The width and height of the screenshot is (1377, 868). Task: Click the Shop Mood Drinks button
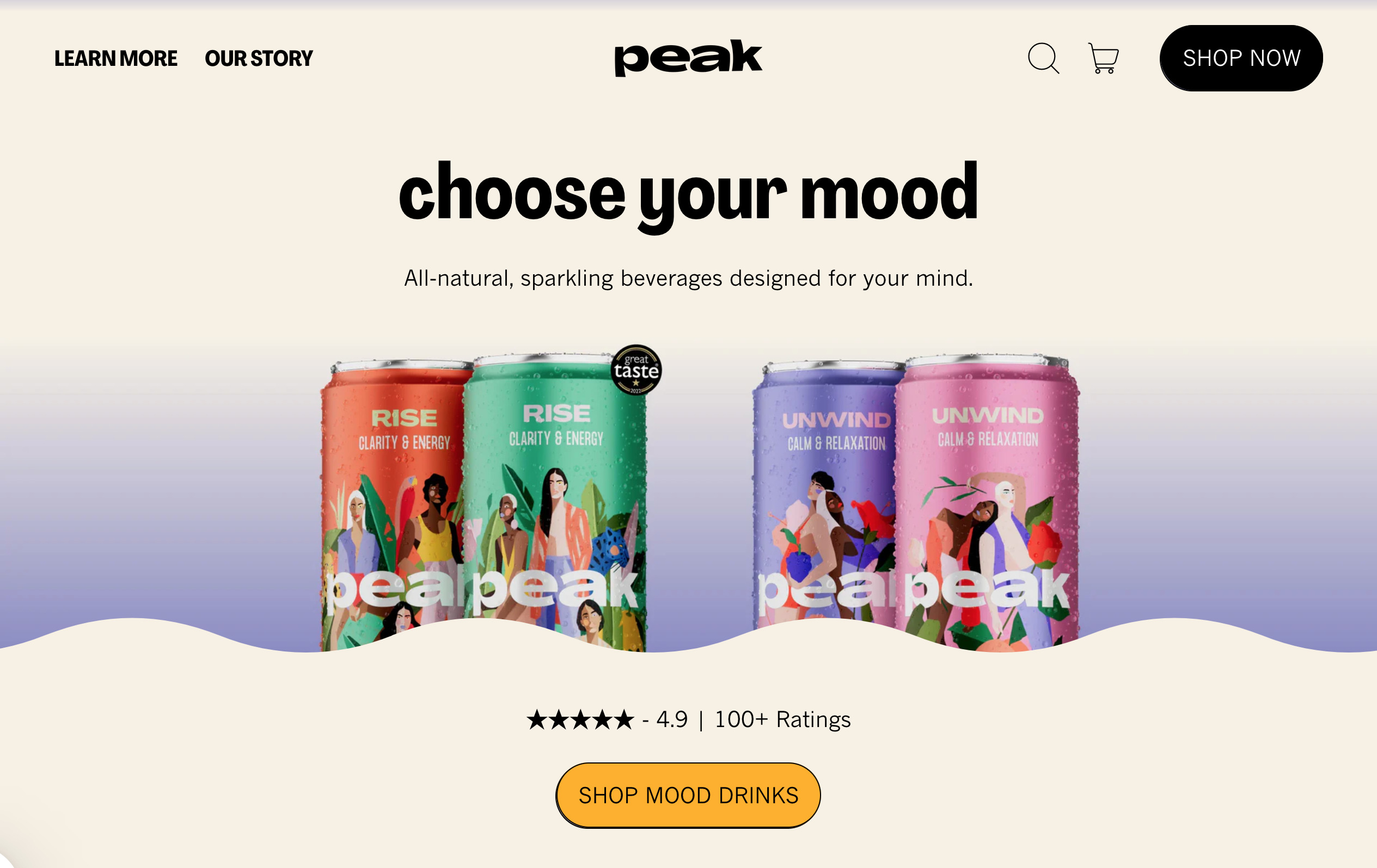tap(688, 795)
